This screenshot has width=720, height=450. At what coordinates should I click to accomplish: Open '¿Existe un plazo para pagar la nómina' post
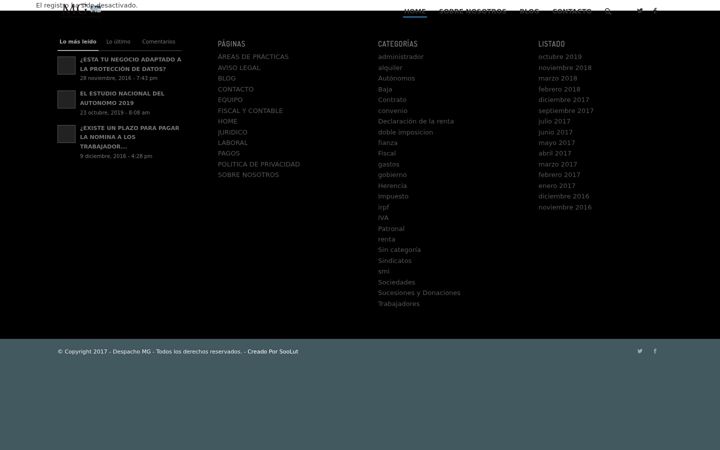(x=129, y=137)
